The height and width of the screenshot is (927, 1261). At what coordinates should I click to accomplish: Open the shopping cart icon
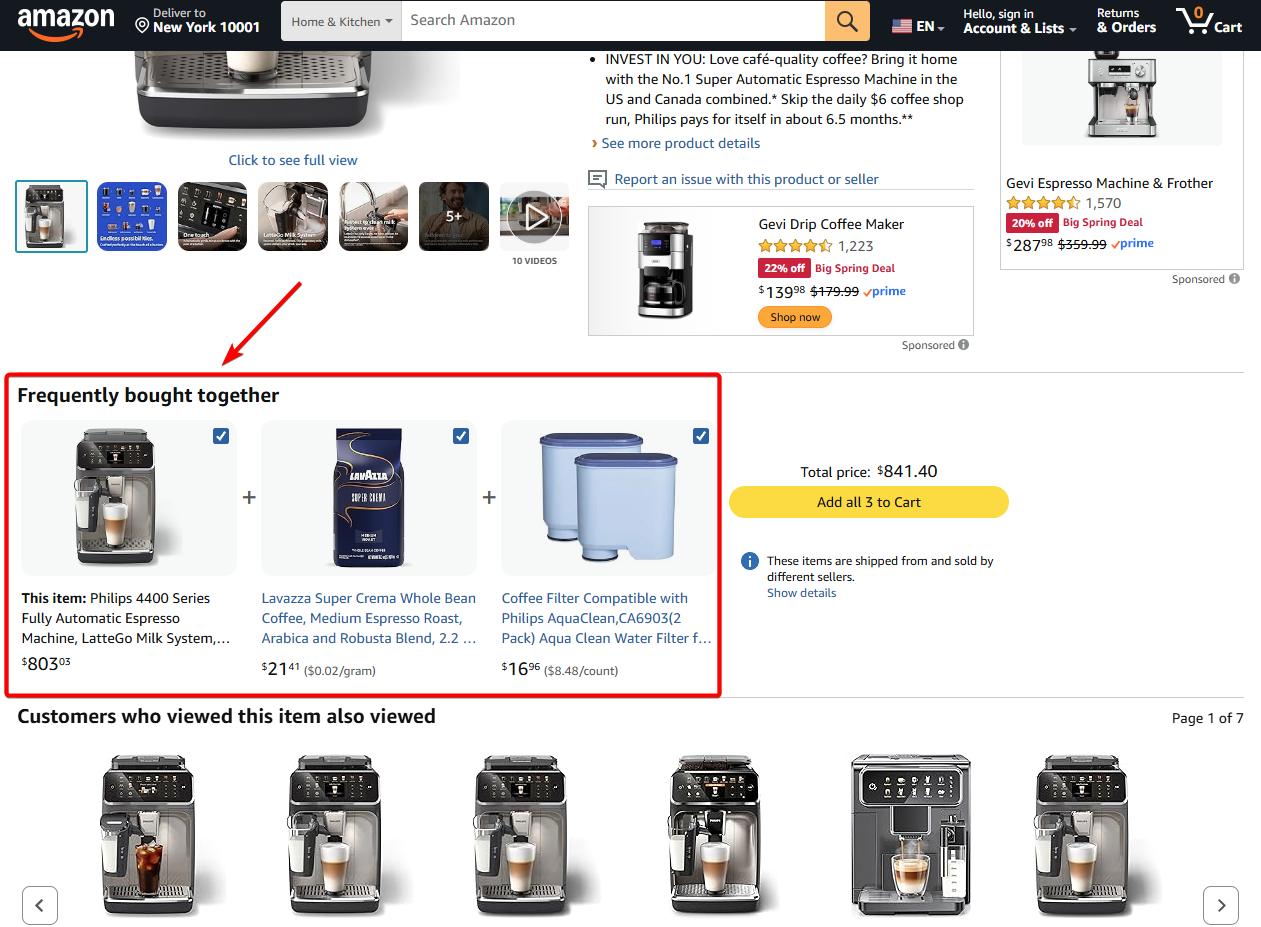click(1209, 21)
